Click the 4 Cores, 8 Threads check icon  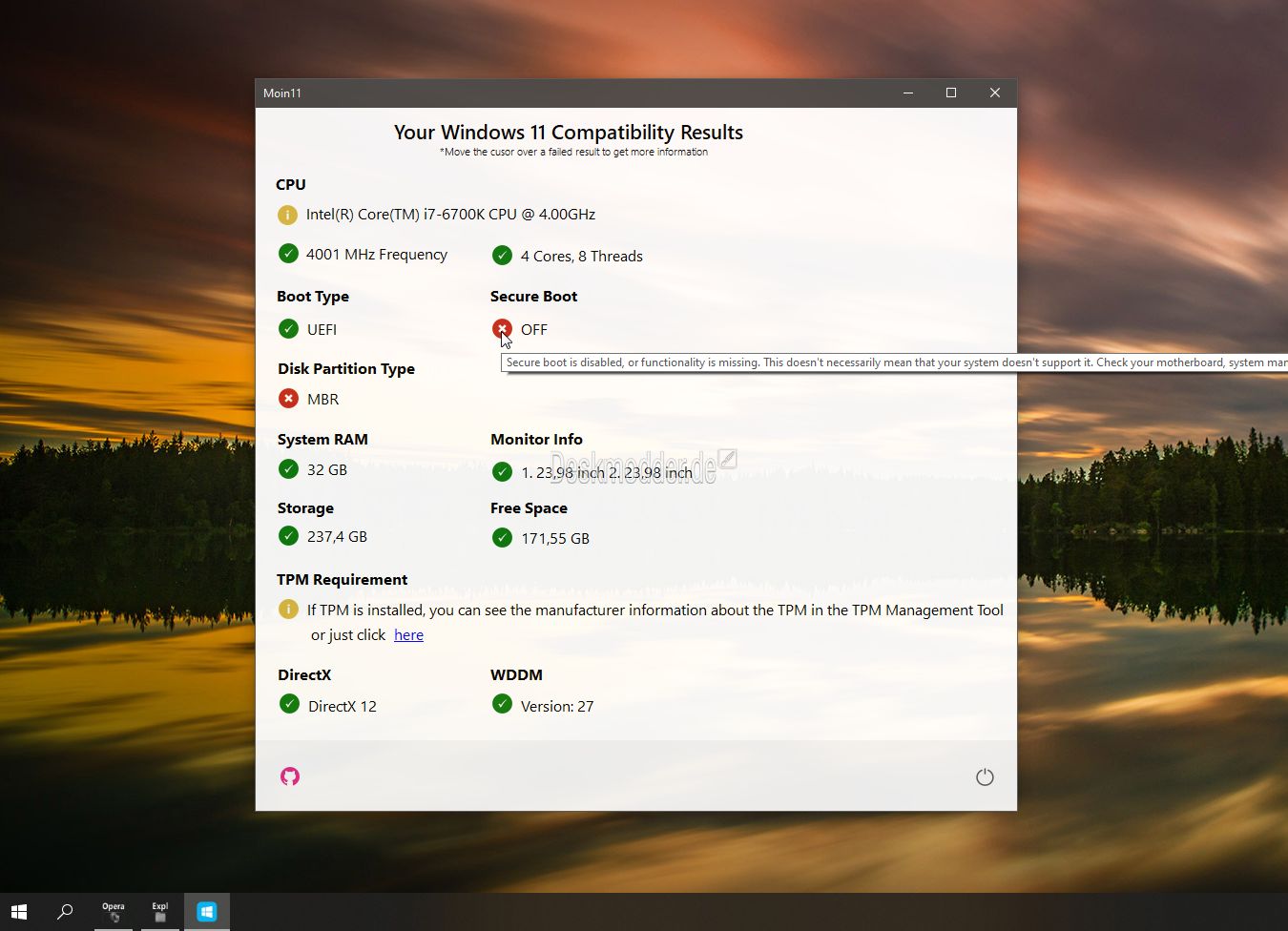click(502, 255)
